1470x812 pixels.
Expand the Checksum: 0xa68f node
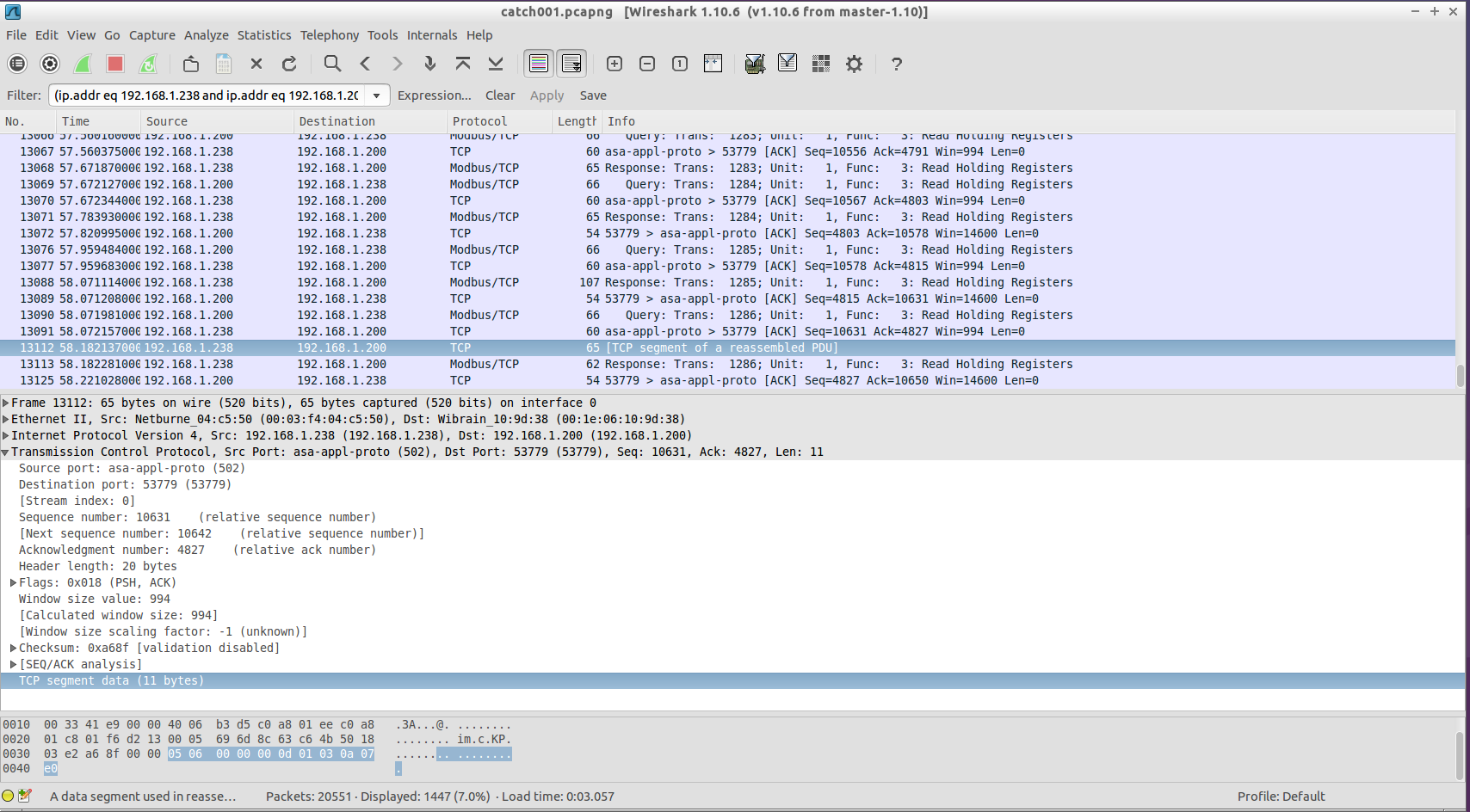coord(14,648)
